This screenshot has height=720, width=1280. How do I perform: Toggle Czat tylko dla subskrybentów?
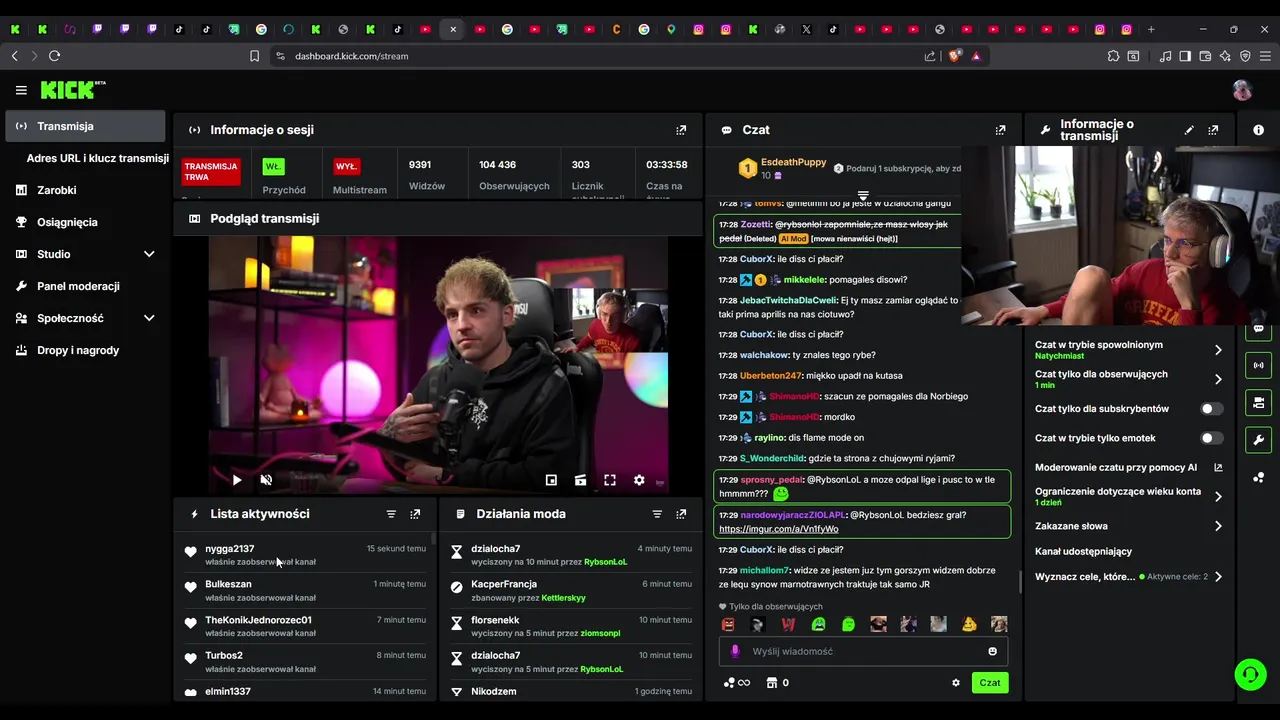pyautogui.click(x=1211, y=409)
